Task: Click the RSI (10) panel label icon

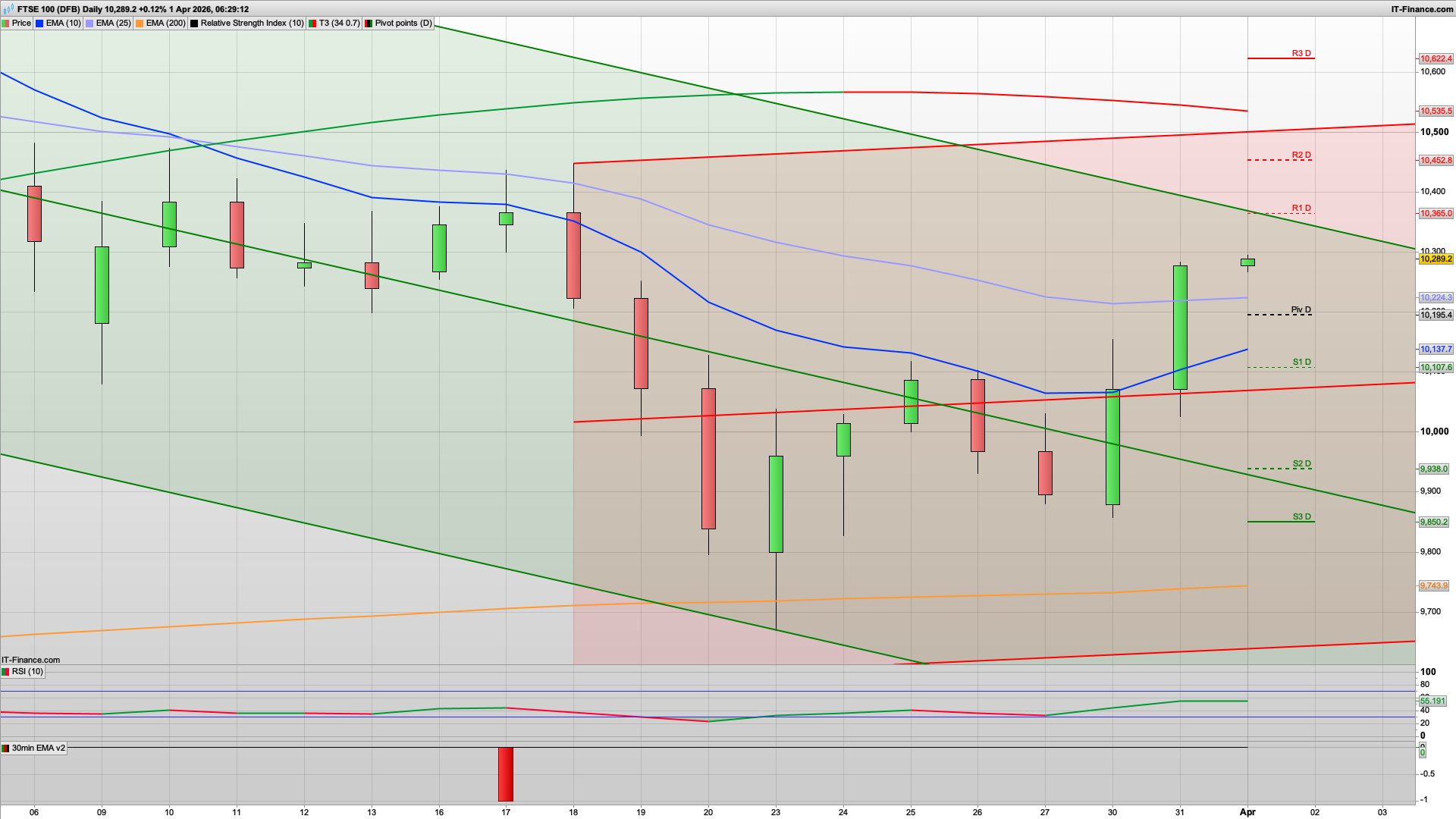Action: (6, 672)
